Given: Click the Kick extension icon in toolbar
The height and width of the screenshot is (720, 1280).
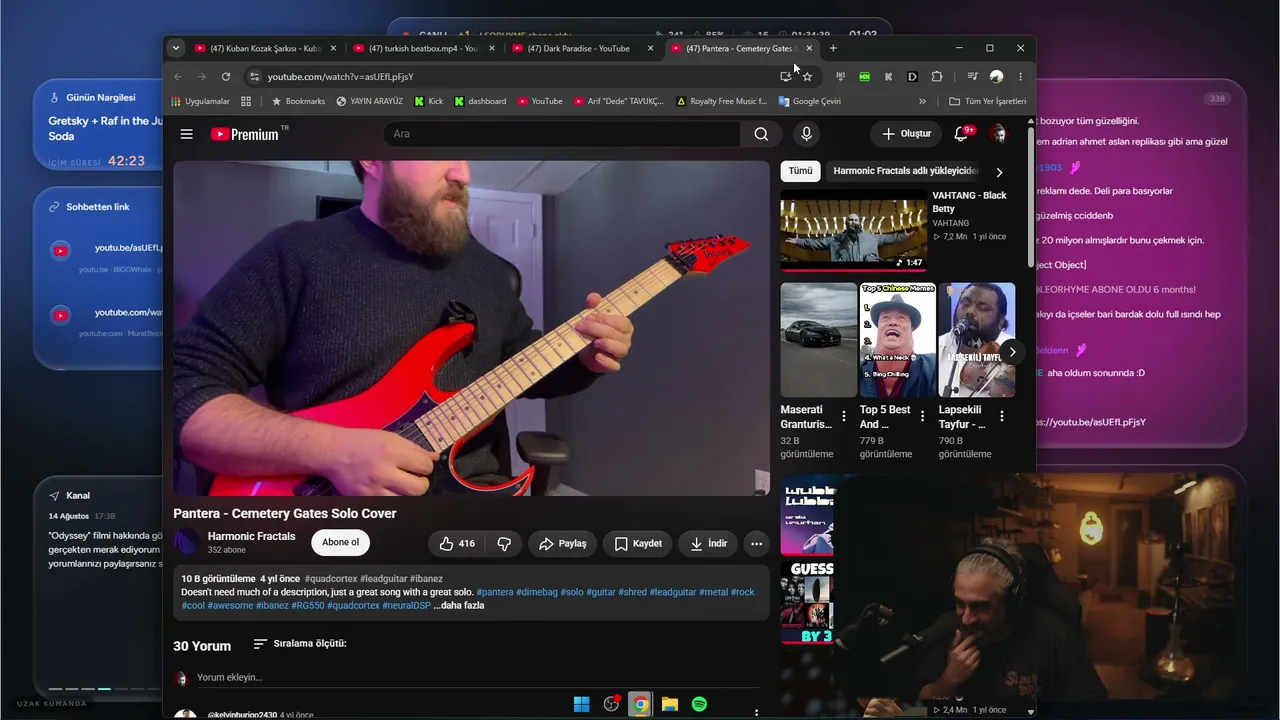Looking at the screenshot, I should 888,77.
